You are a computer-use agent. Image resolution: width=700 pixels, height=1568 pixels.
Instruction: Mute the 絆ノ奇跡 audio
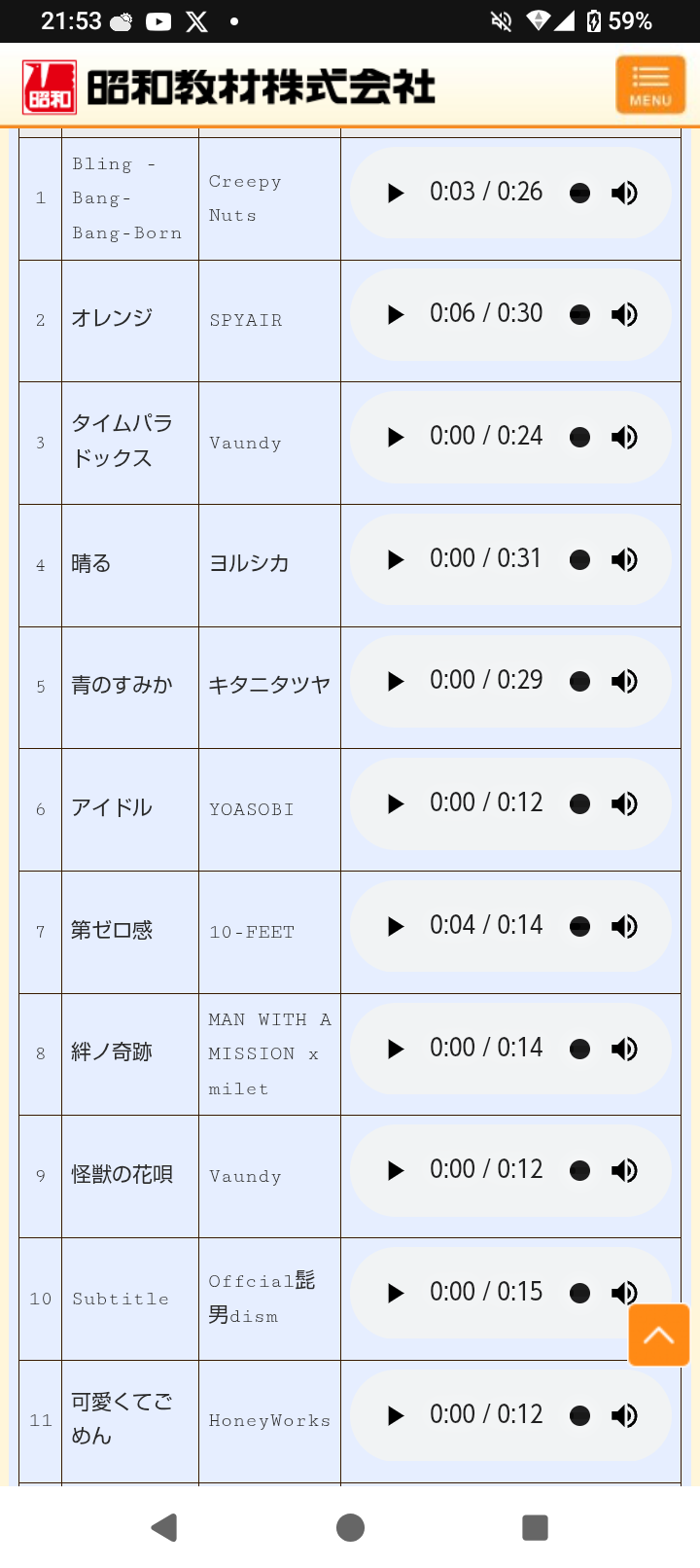click(x=624, y=1049)
